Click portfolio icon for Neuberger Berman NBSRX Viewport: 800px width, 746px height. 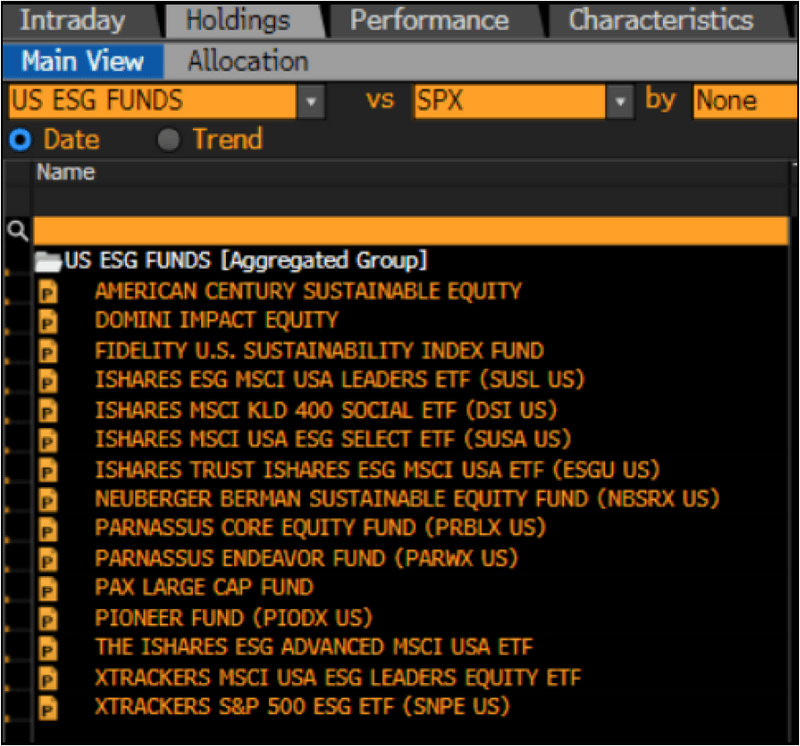click(x=47, y=500)
